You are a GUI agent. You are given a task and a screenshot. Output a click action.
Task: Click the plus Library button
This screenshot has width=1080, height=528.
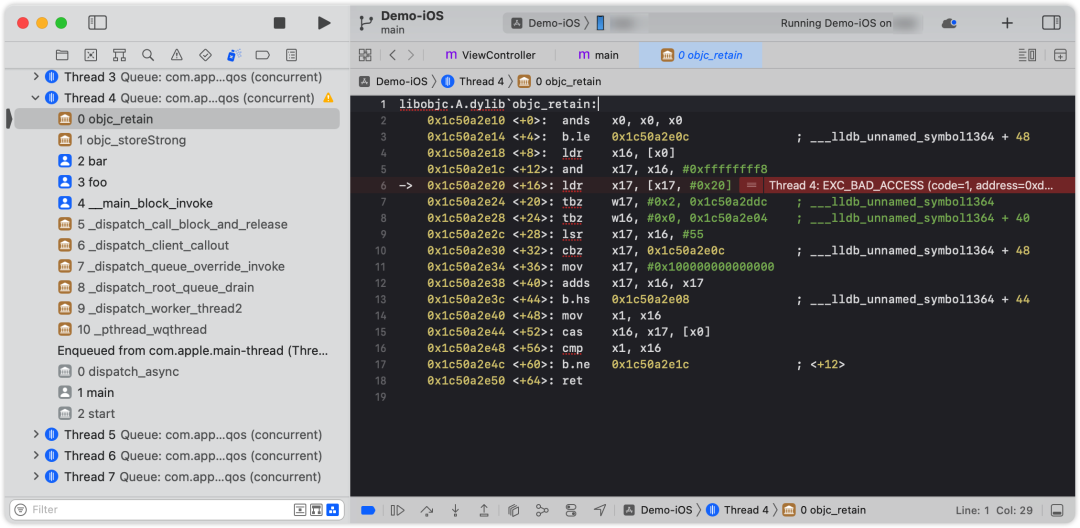(1007, 23)
